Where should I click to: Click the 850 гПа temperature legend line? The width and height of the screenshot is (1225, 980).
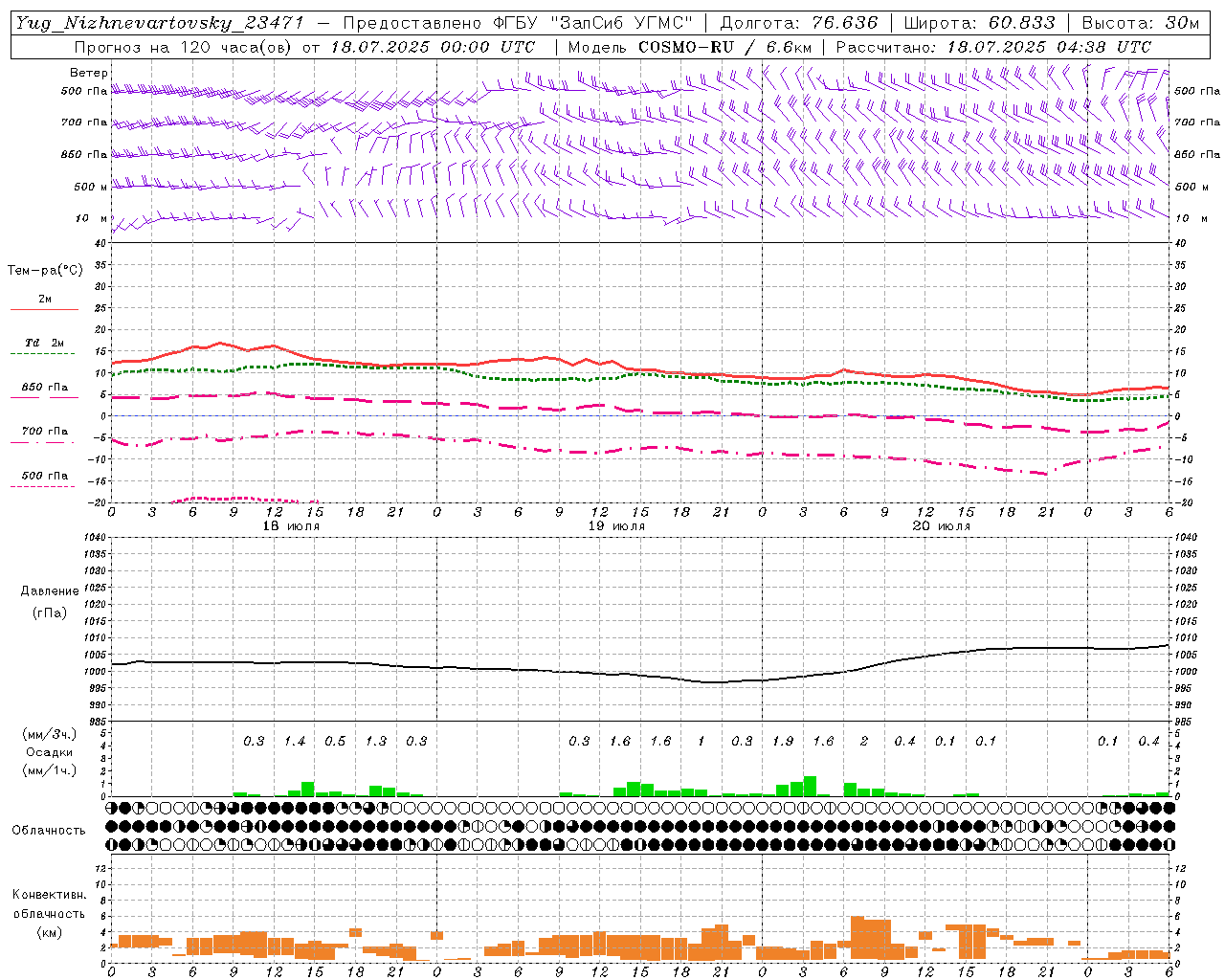(44, 397)
